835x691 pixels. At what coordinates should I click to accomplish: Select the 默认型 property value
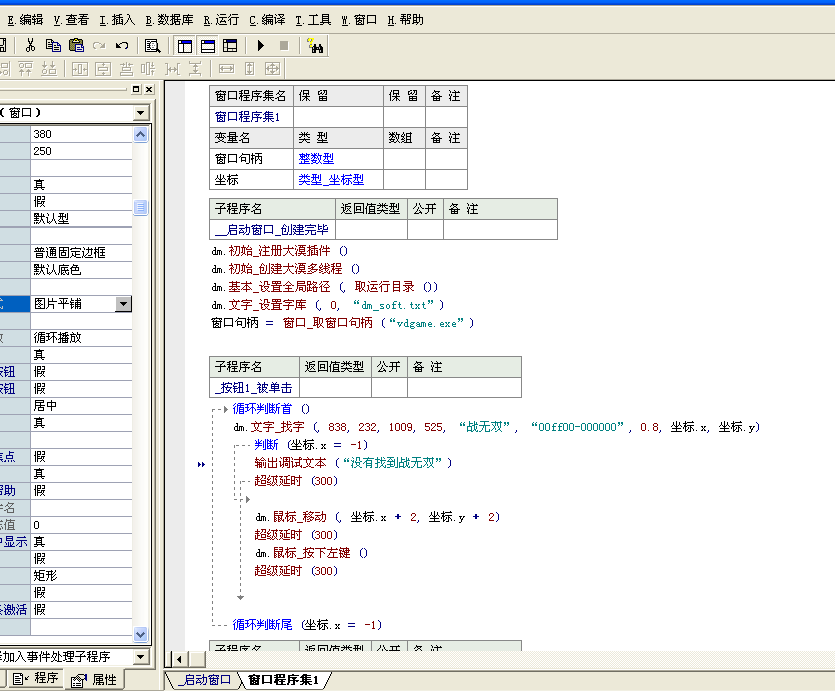(x=81, y=218)
